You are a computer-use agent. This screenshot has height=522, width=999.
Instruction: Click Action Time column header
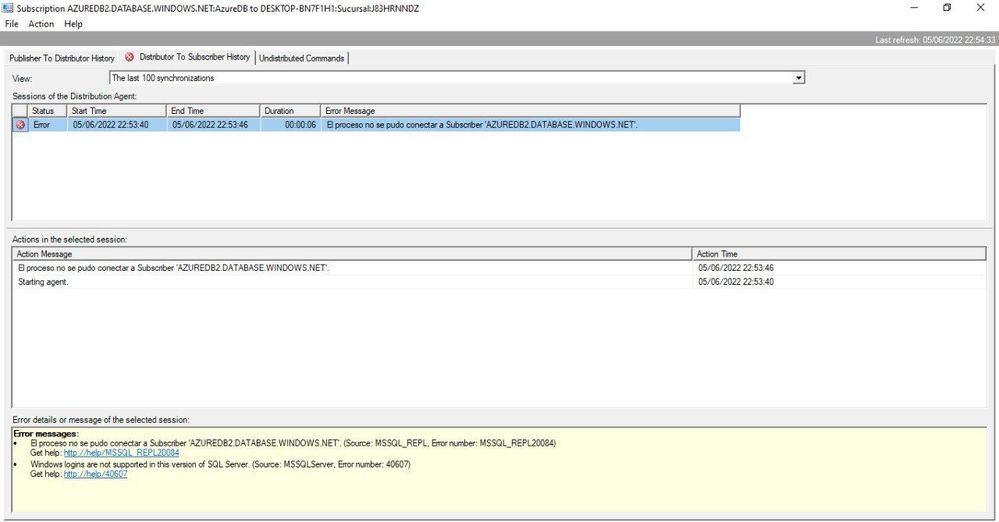click(838, 254)
